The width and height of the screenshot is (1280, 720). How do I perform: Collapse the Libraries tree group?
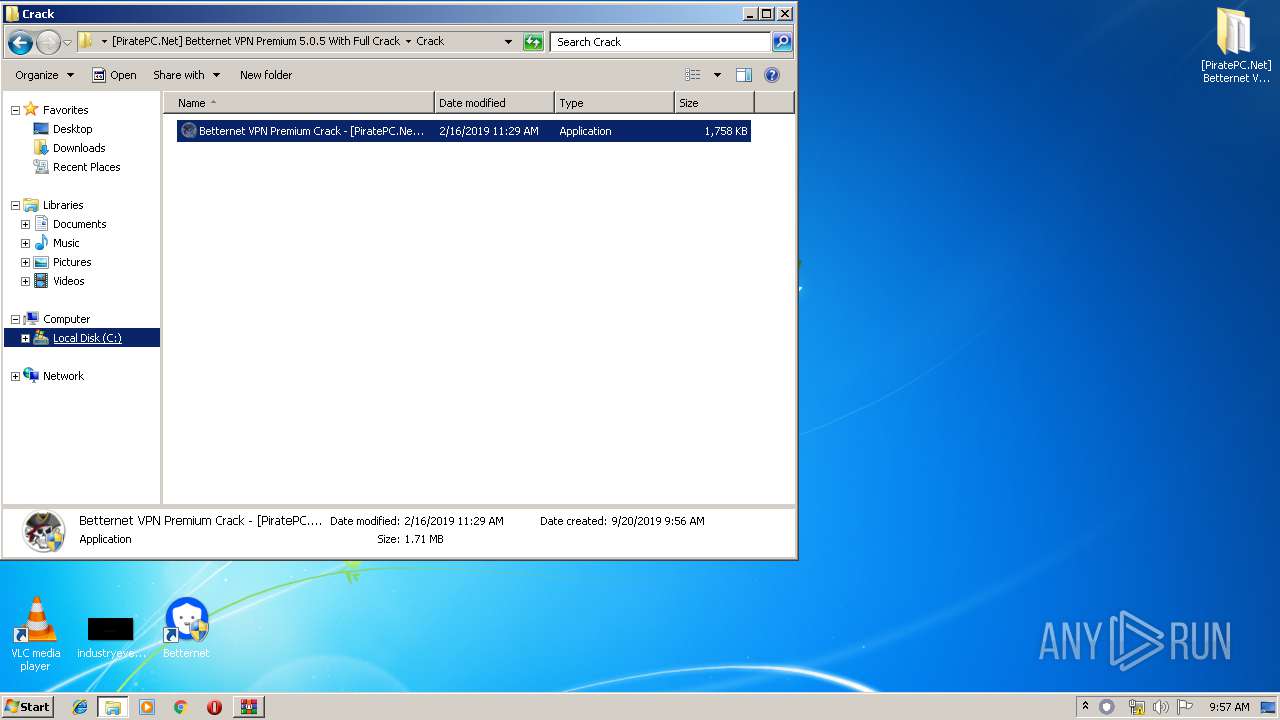click(x=15, y=205)
